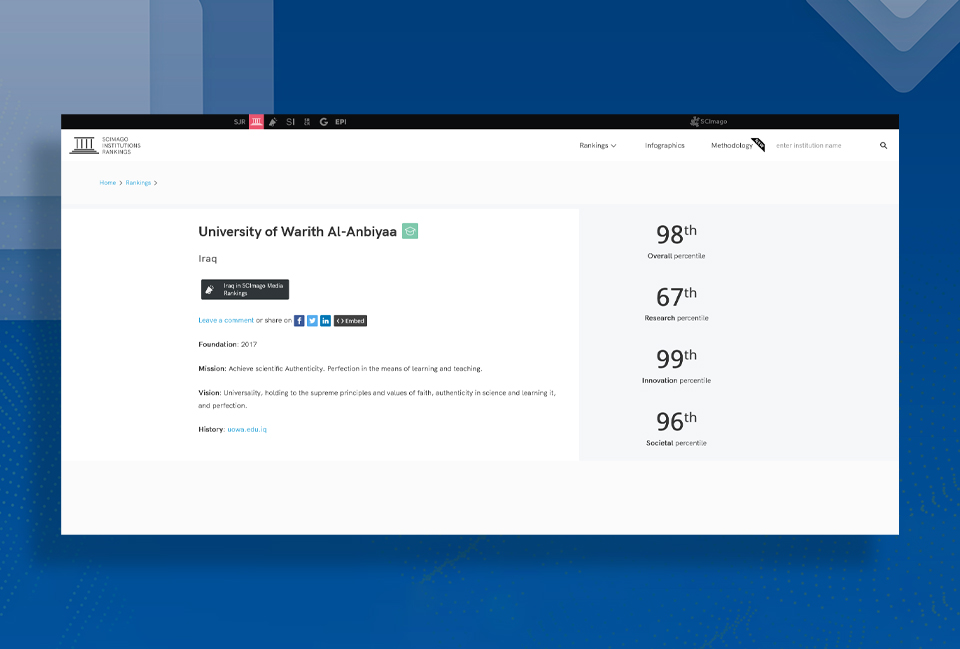Follow the Leave a comment link
Image resolution: width=960 pixels, height=649 pixels.
(x=226, y=321)
